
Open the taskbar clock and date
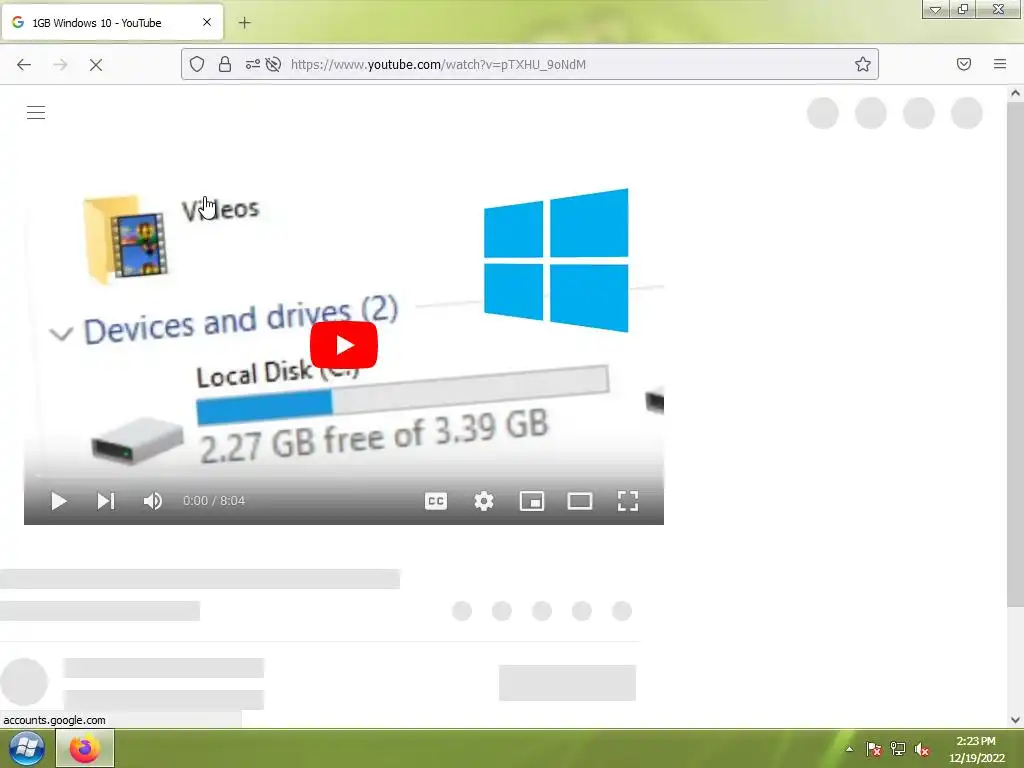click(976, 749)
